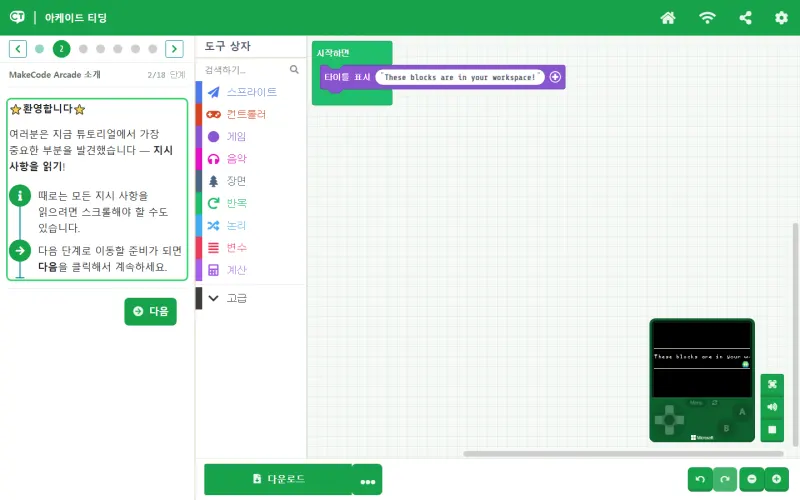This screenshot has height=500, width=800.
Task: Jump to tutorial step 3 dot
Action: point(83,49)
